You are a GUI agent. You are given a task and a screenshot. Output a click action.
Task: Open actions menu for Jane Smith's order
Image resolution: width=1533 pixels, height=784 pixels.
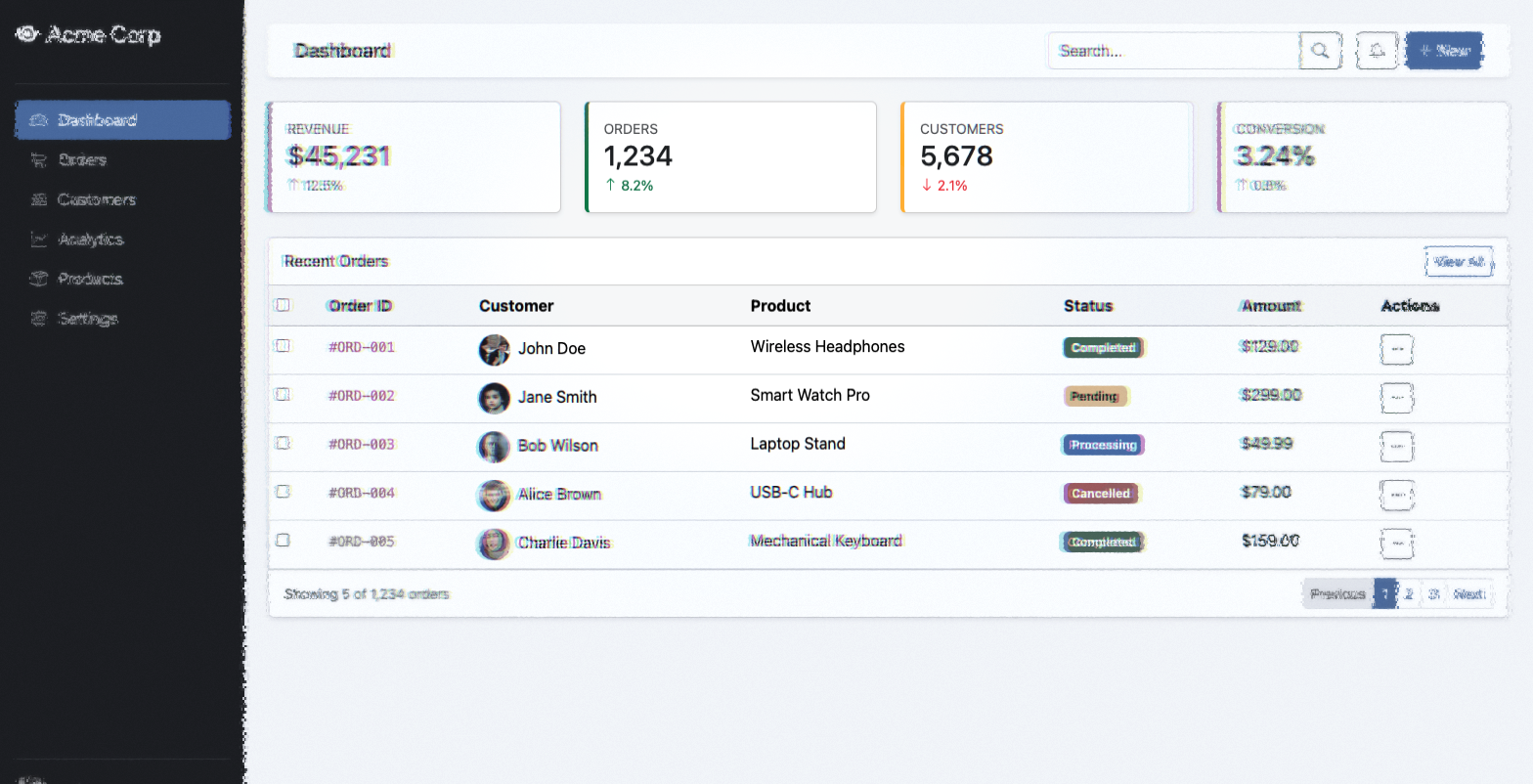click(1397, 398)
